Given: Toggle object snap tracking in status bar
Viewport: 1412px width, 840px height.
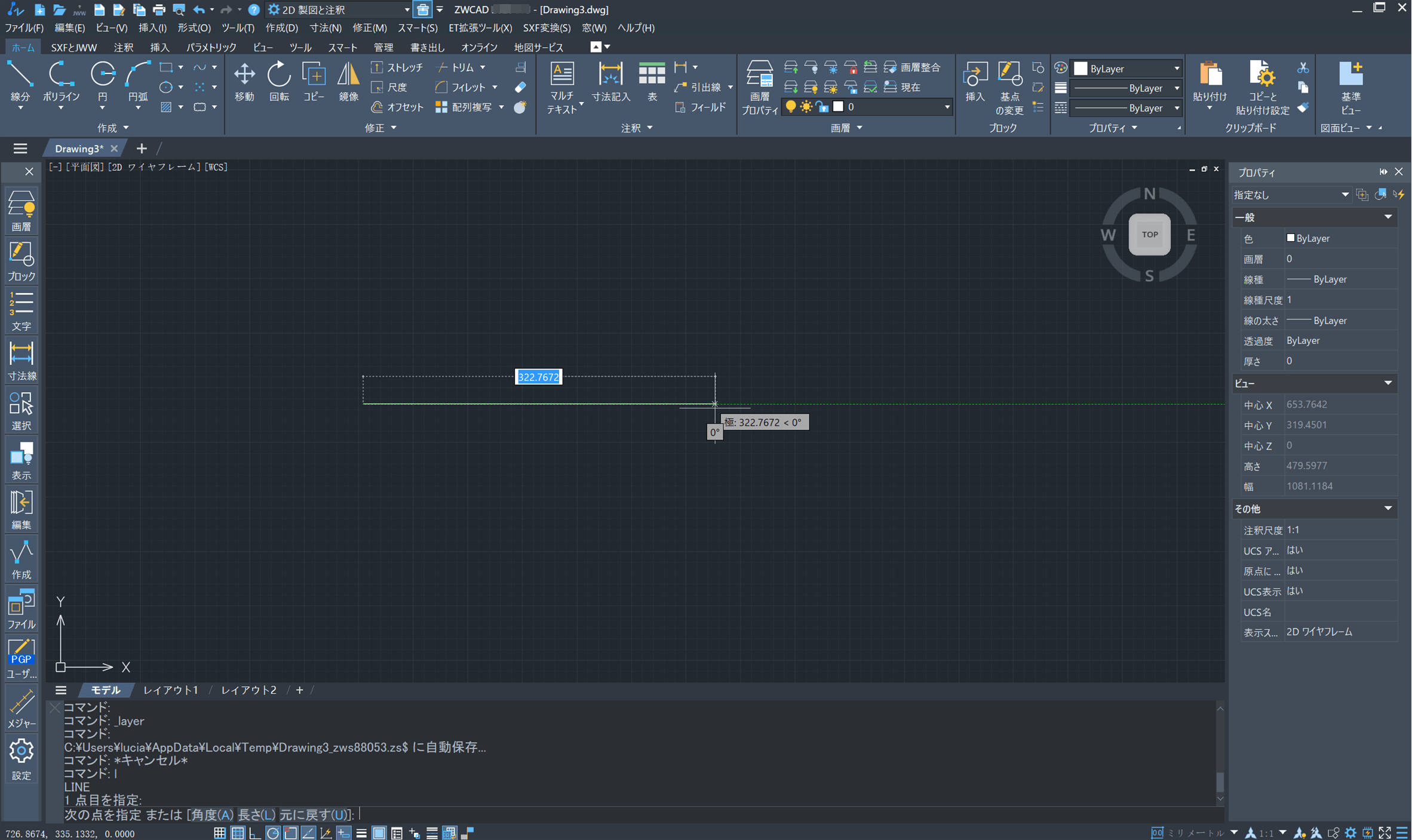Looking at the screenshot, I should (x=308, y=833).
